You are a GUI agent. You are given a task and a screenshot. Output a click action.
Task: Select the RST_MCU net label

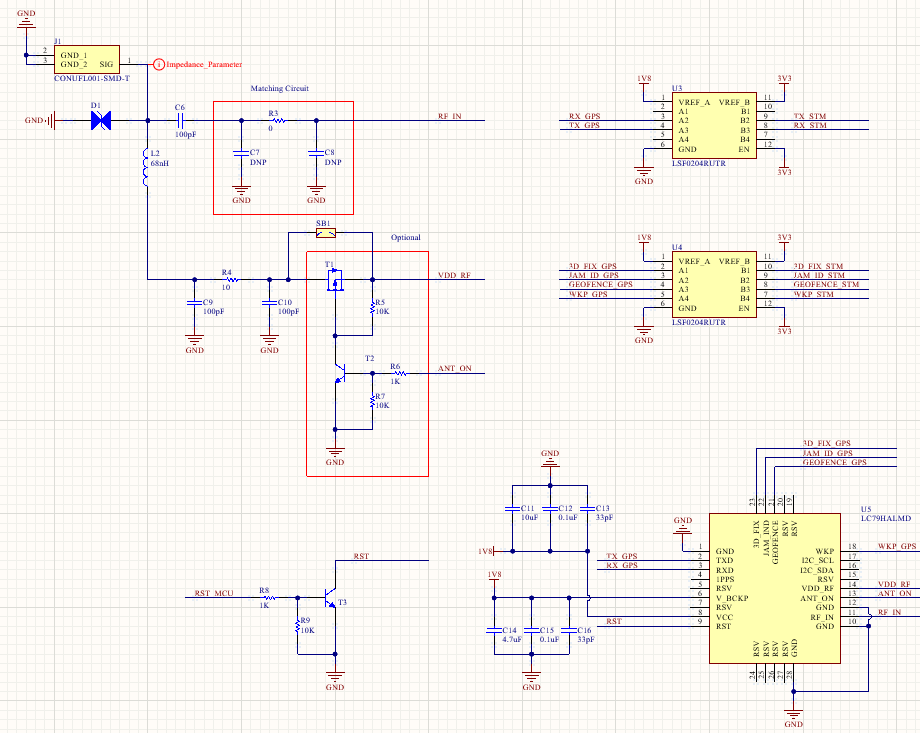tap(214, 593)
